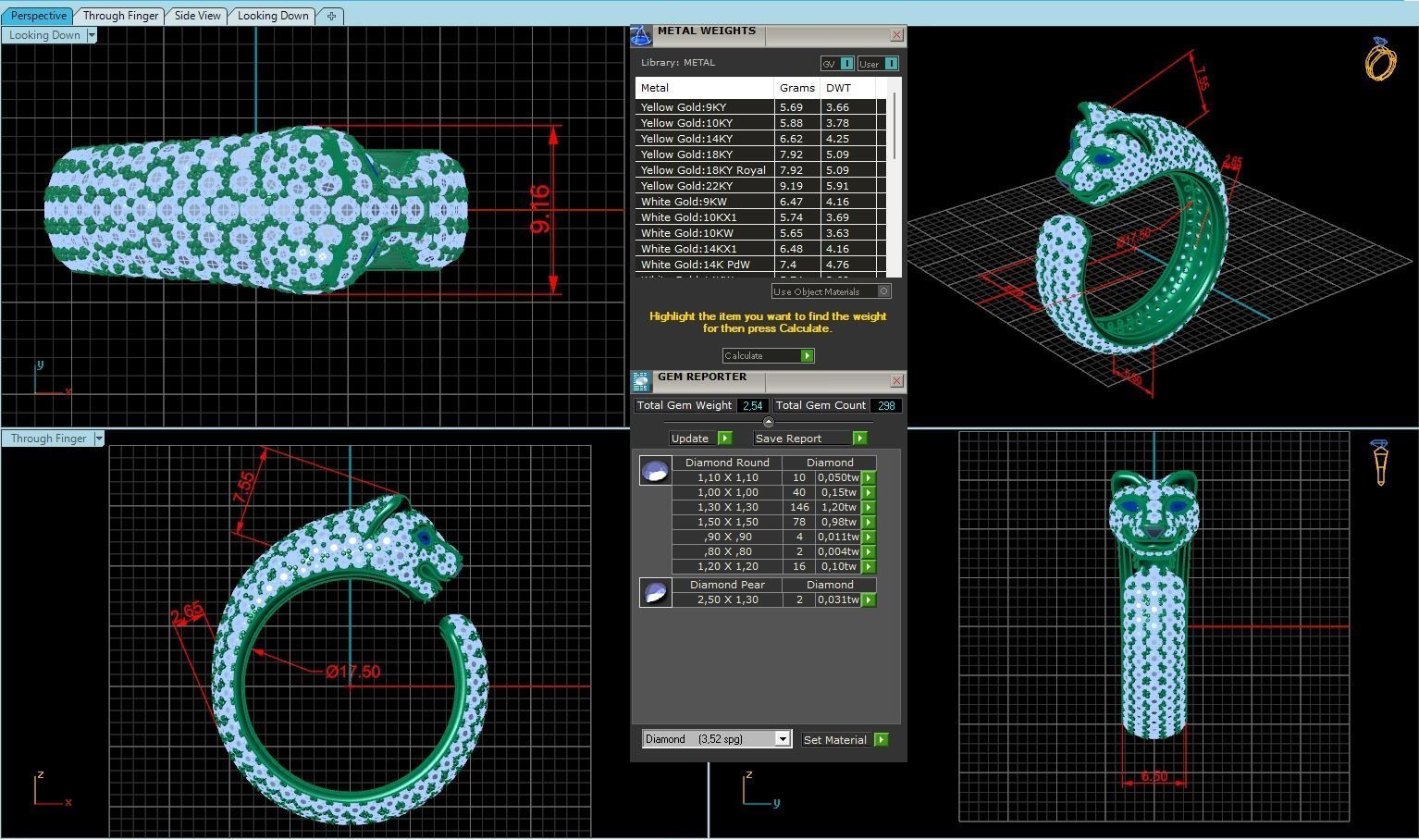Click the Diamond Round gem thumbnail

tap(656, 470)
